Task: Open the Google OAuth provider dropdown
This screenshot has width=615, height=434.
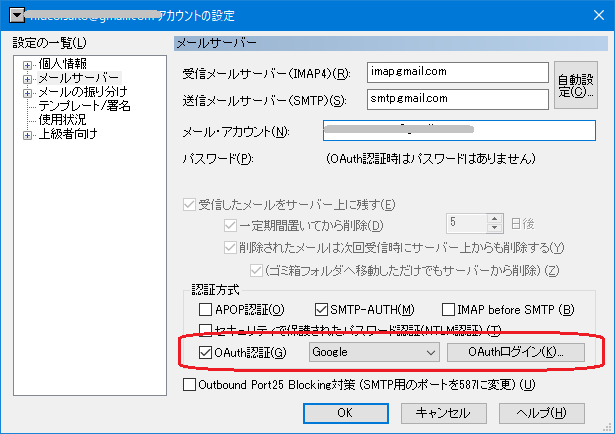Action: (x=374, y=352)
